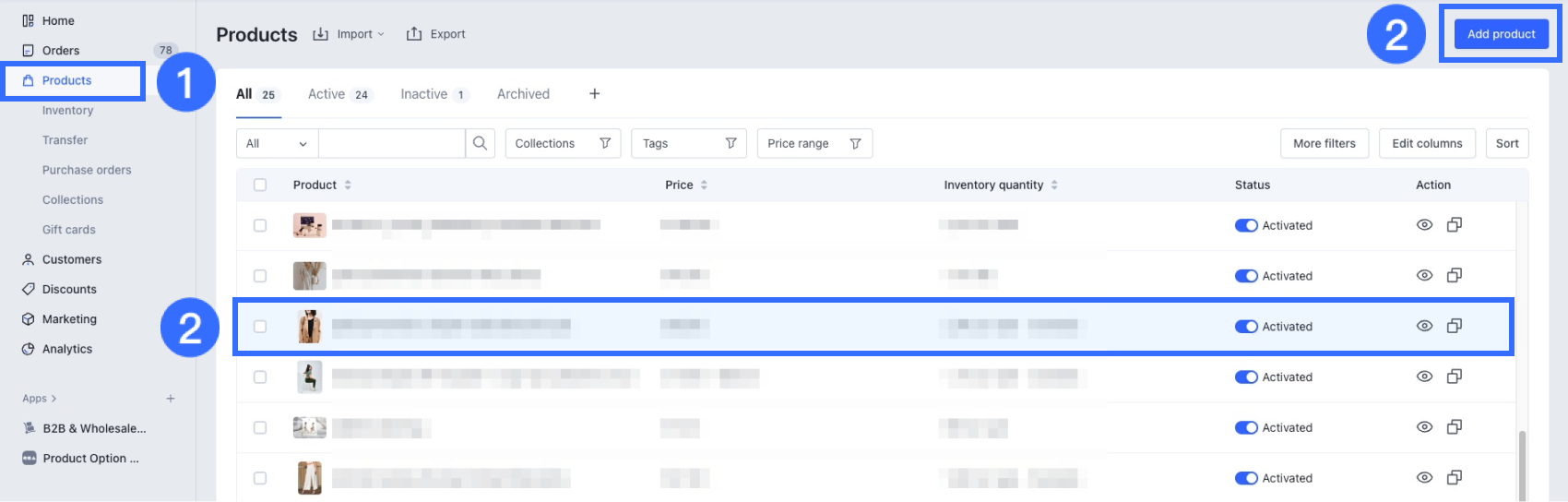Click plus icon next to Apps
Image resolution: width=1568 pixels, height=502 pixels.
(171, 399)
